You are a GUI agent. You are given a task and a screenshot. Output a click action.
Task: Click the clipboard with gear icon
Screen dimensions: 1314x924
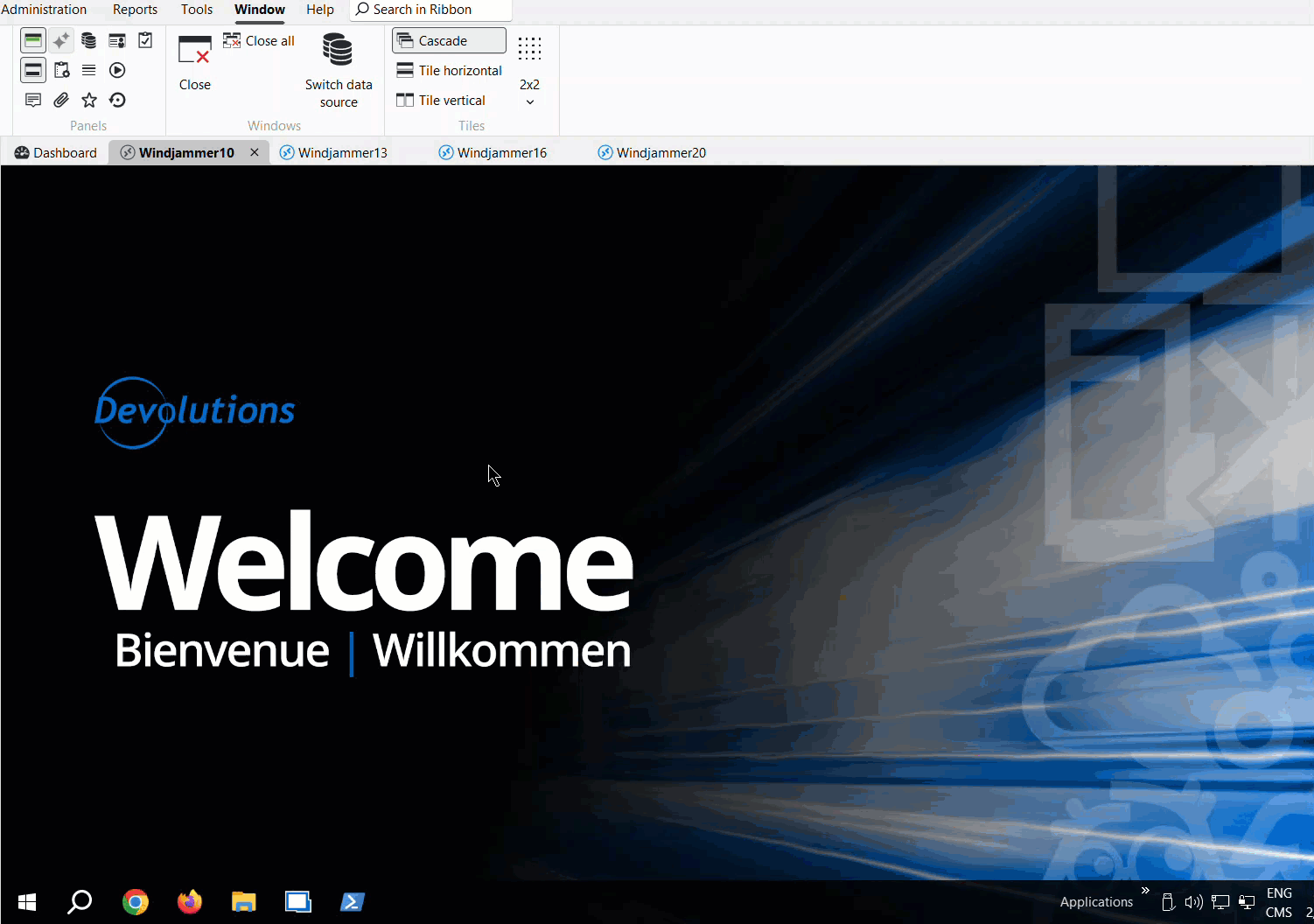pos(61,70)
